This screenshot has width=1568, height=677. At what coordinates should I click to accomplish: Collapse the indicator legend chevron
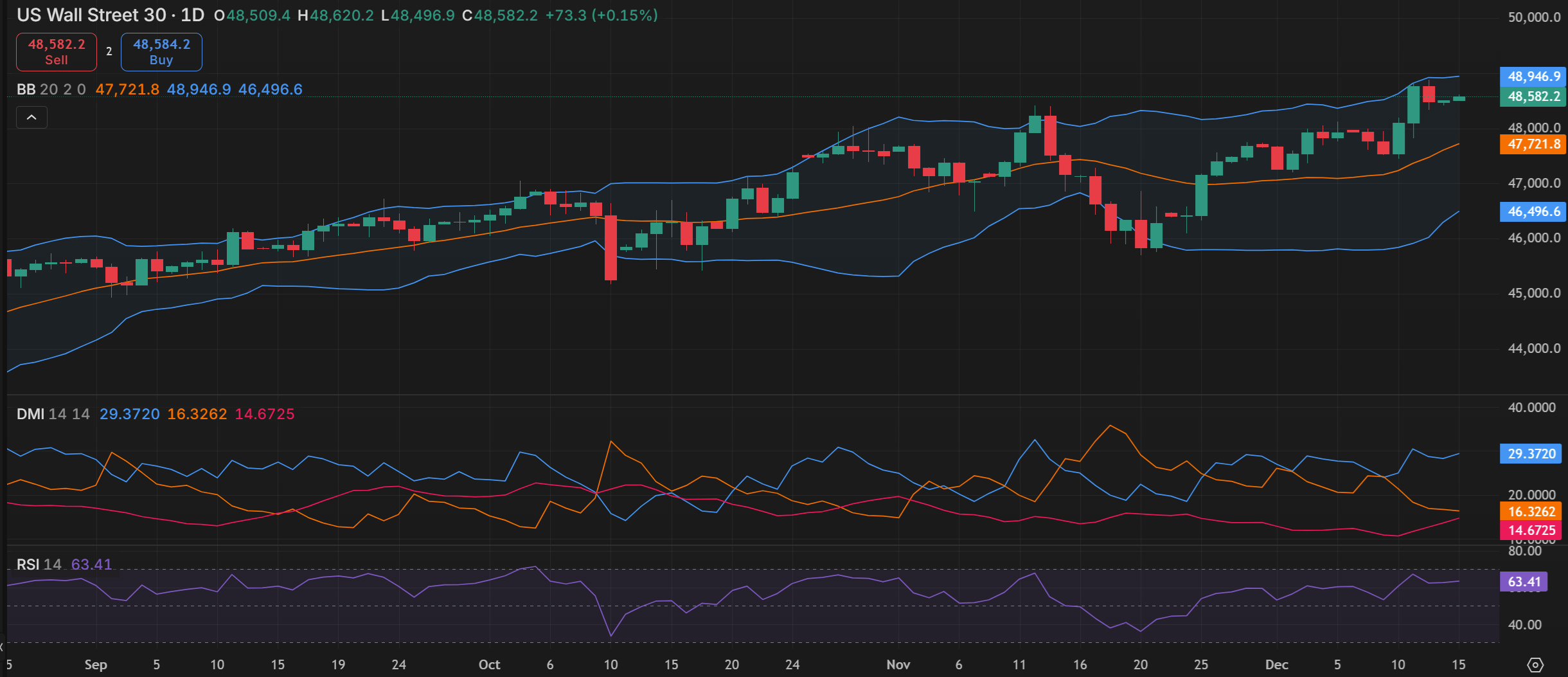[x=31, y=118]
